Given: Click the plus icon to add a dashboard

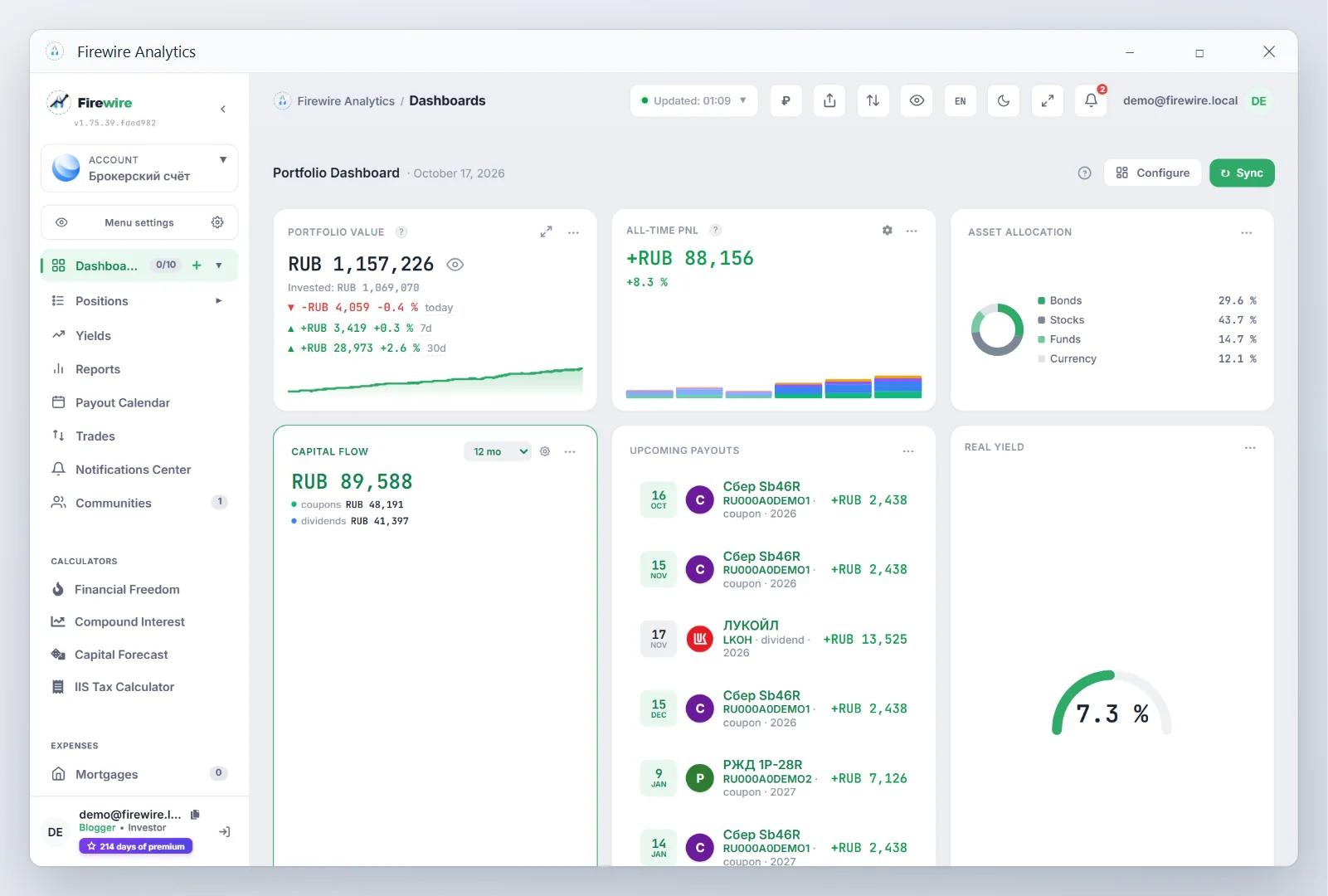Looking at the screenshot, I should tap(197, 265).
